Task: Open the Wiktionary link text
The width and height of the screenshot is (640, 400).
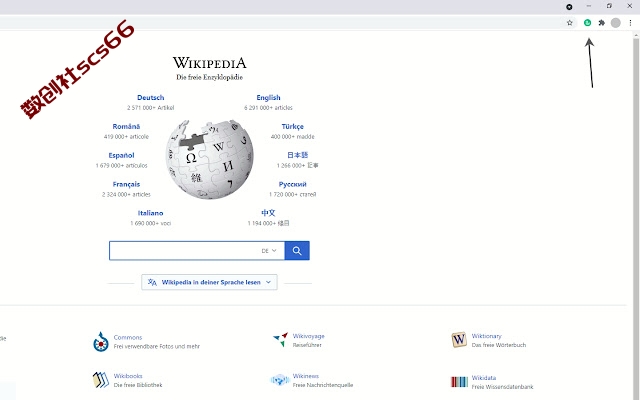Action: point(487,336)
